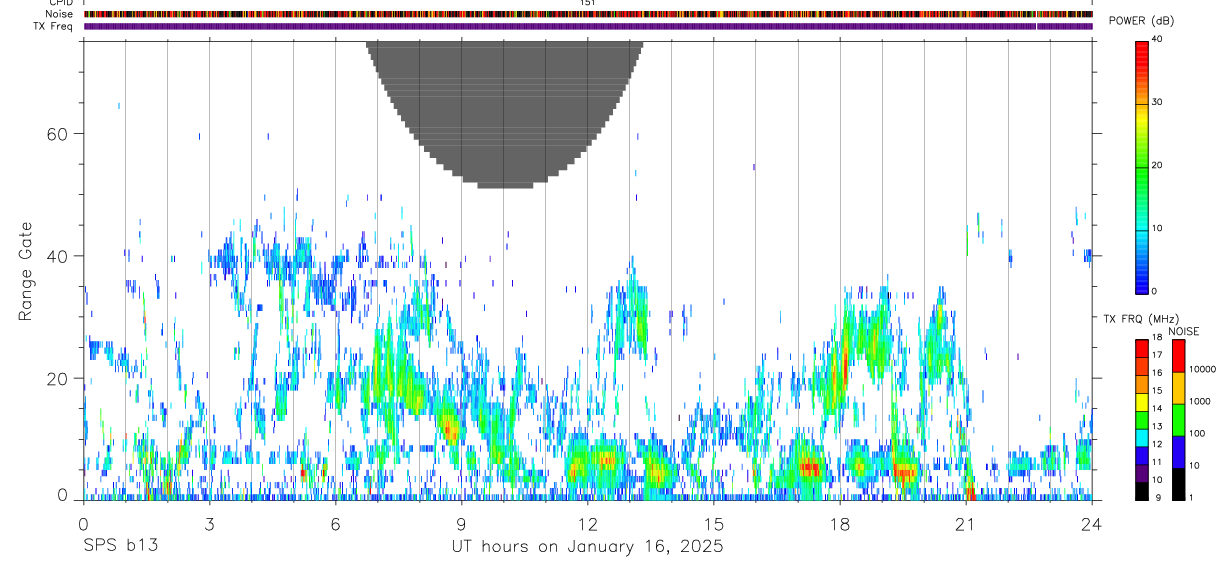Screen dimensions: 1228x567
Task: Click the TX frequency color bar legend
Action: click(x=1141, y=419)
